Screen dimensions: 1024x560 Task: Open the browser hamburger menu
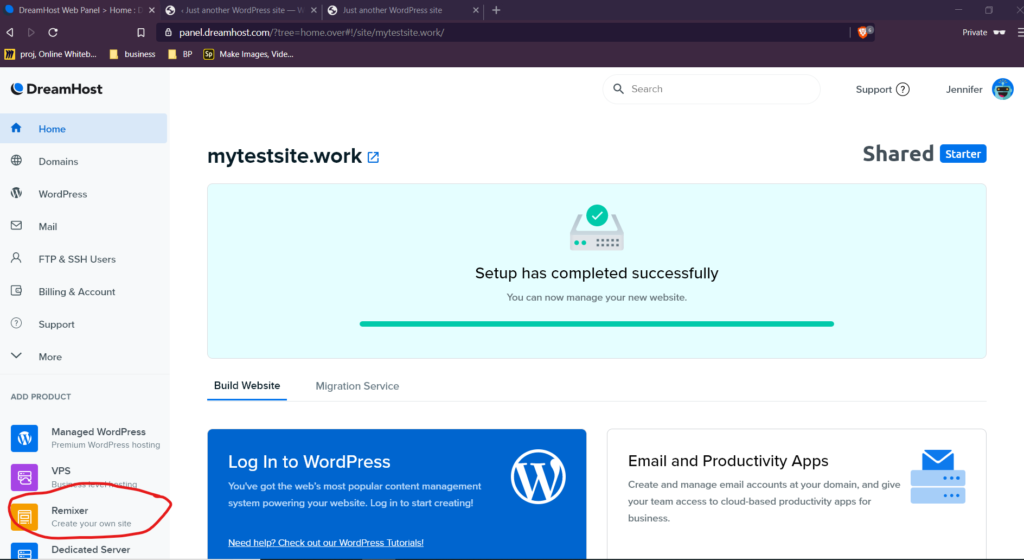[x=1019, y=32]
